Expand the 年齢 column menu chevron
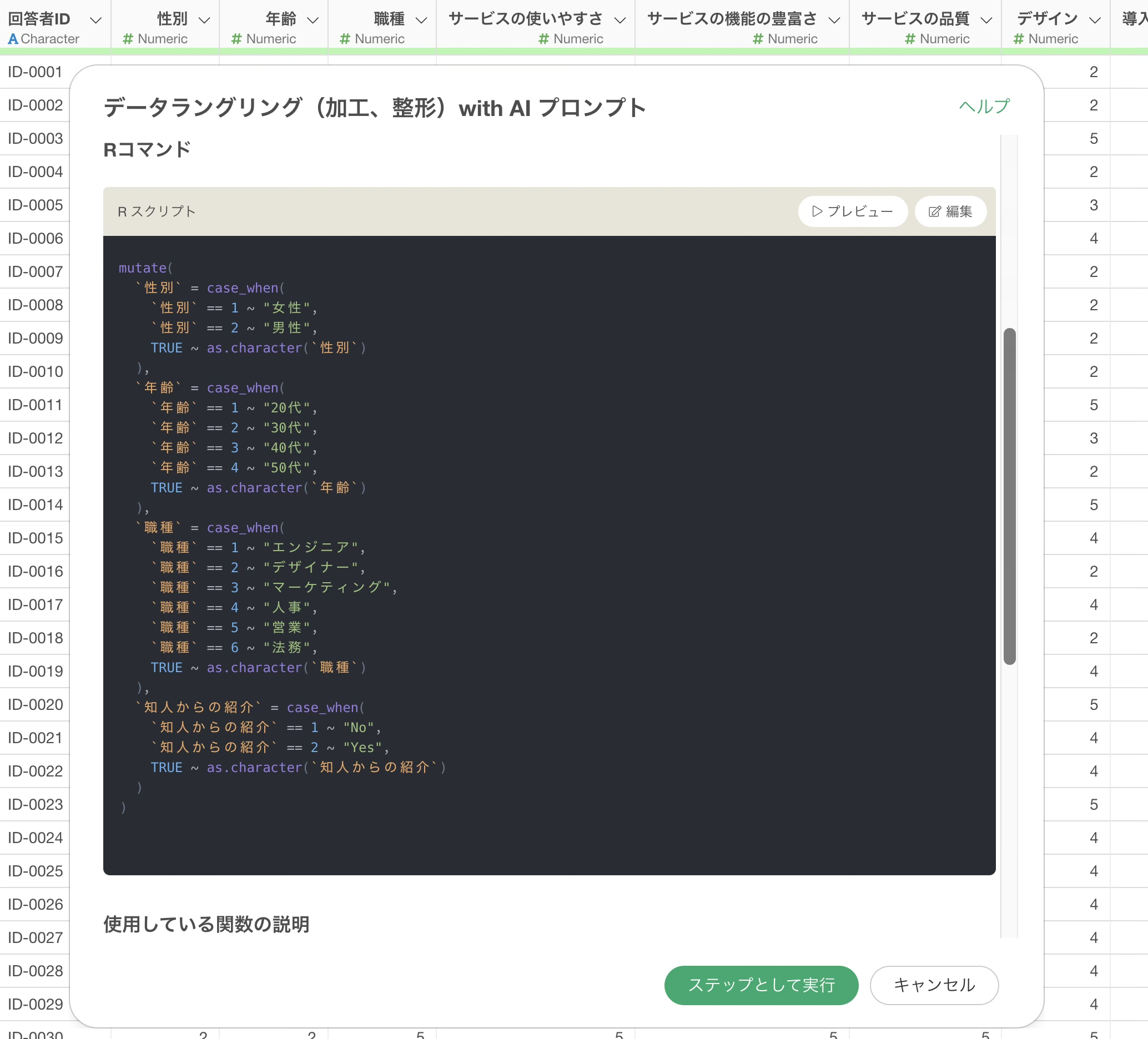Image resolution: width=1148 pixels, height=1039 pixels. [313, 20]
